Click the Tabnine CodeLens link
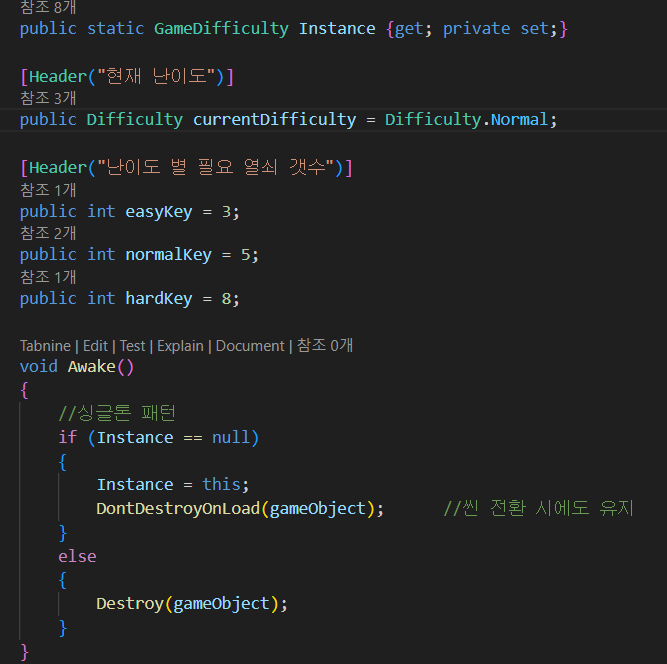This screenshot has height=664, width=667. pos(45,346)
